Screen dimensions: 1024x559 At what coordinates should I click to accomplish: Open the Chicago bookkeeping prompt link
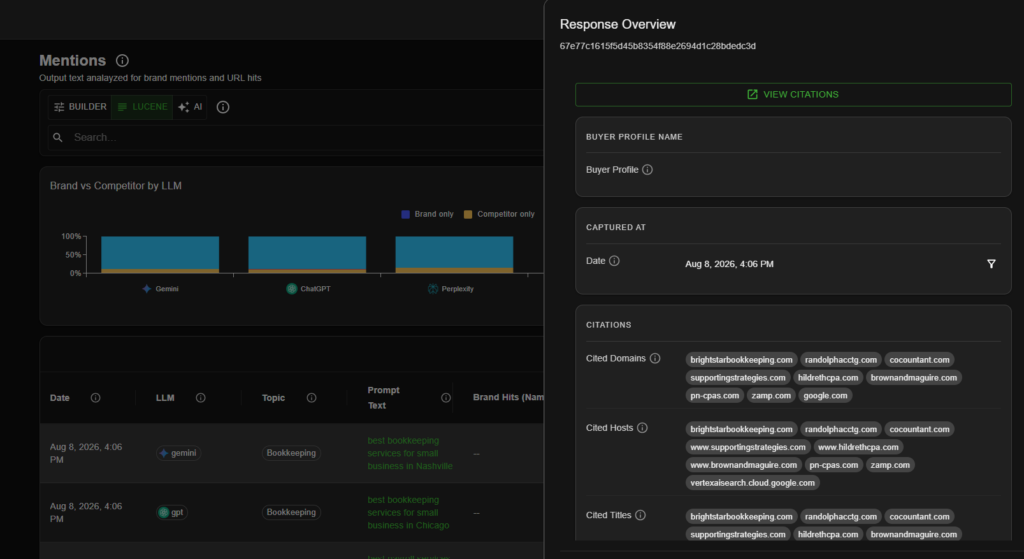408,513
